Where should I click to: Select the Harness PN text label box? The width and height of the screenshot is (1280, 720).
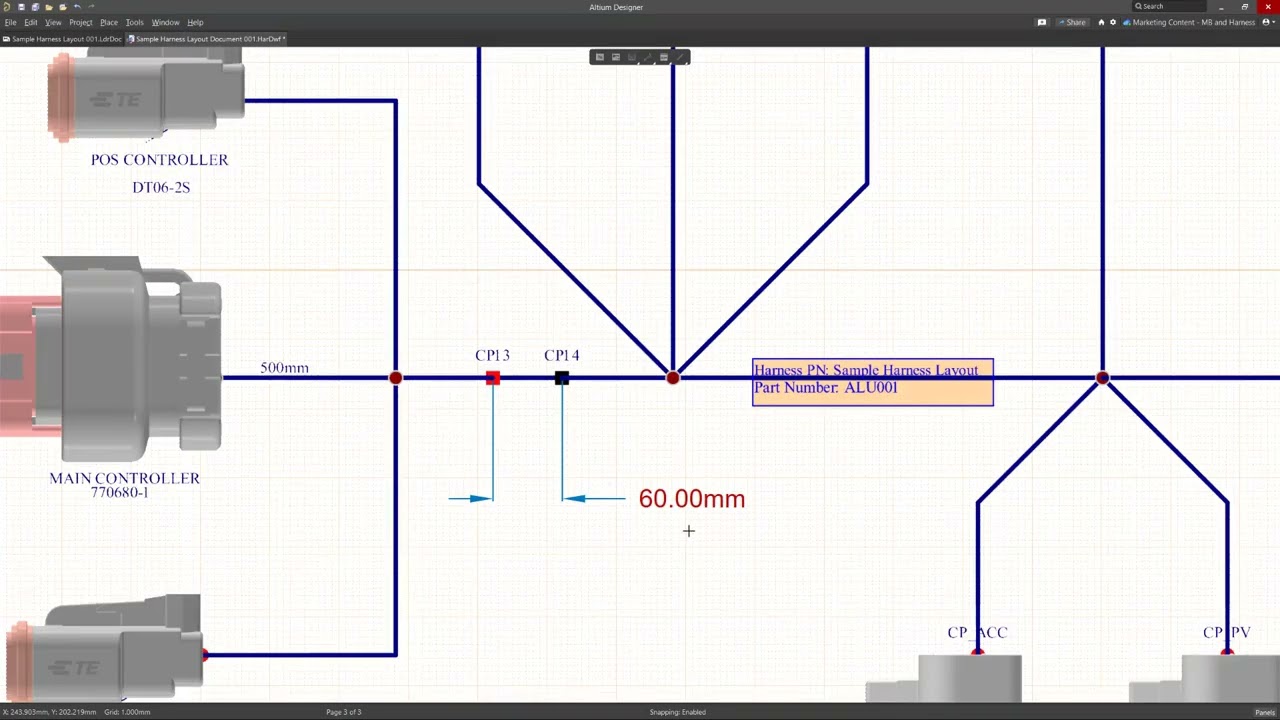click(872, 382)
